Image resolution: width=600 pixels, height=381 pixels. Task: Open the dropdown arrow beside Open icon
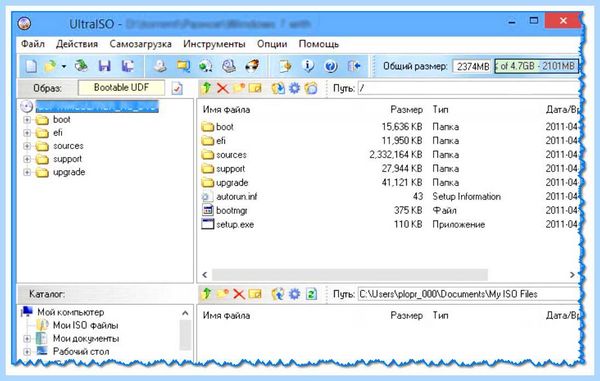(64, 67)
